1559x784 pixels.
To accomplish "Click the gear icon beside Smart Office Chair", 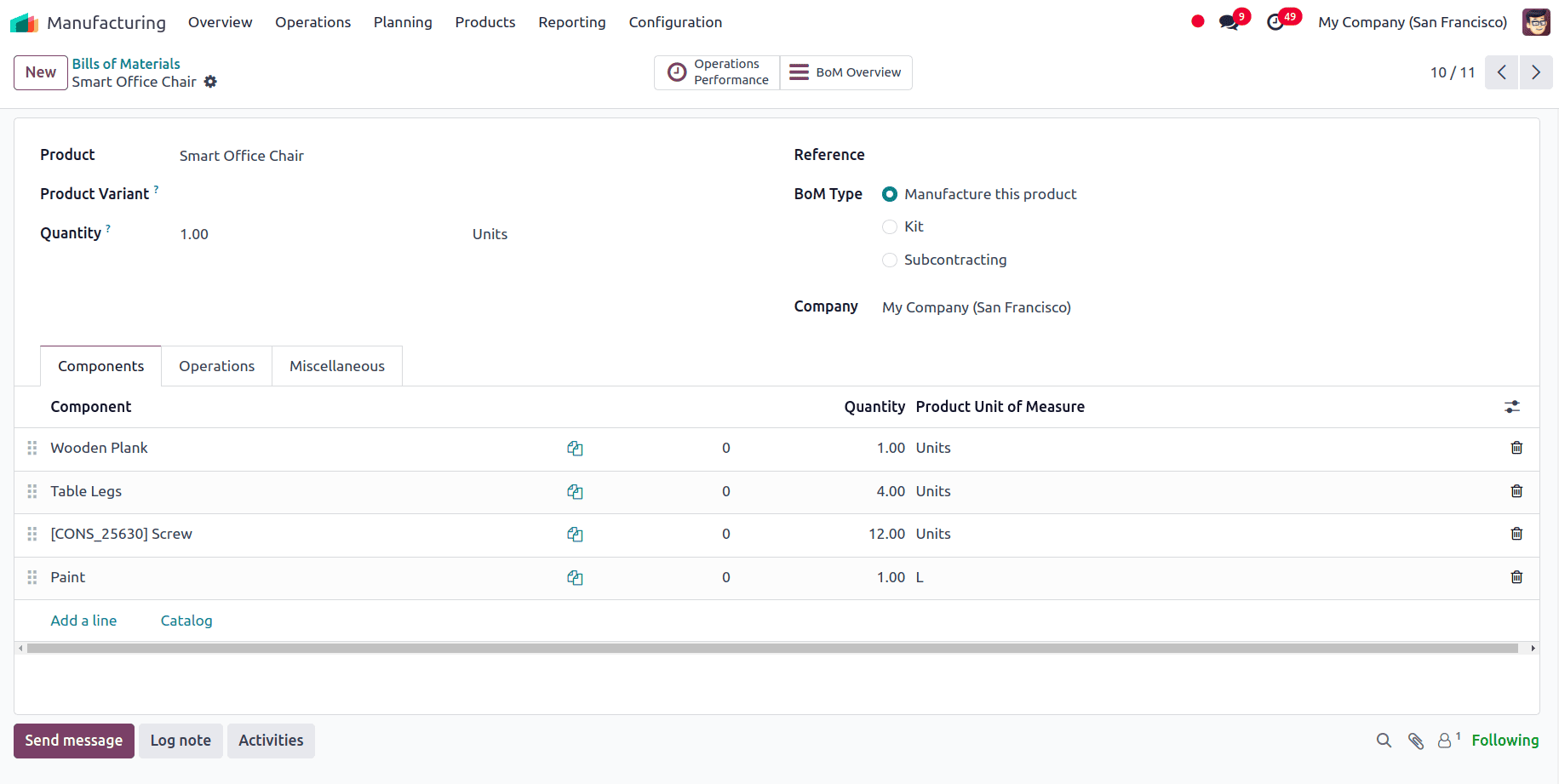I will [210, 82].
